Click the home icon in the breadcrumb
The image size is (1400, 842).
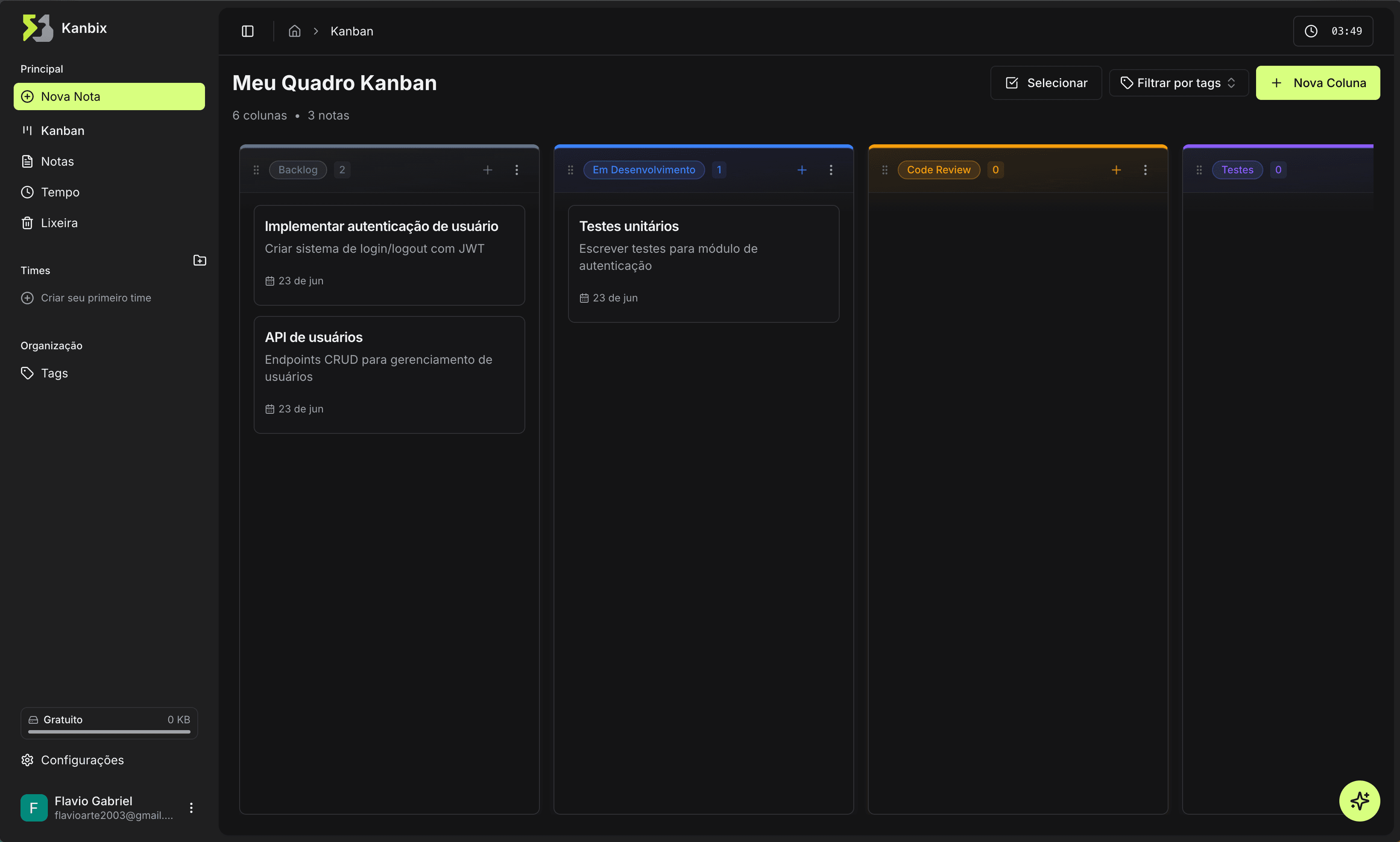[294, 31]
